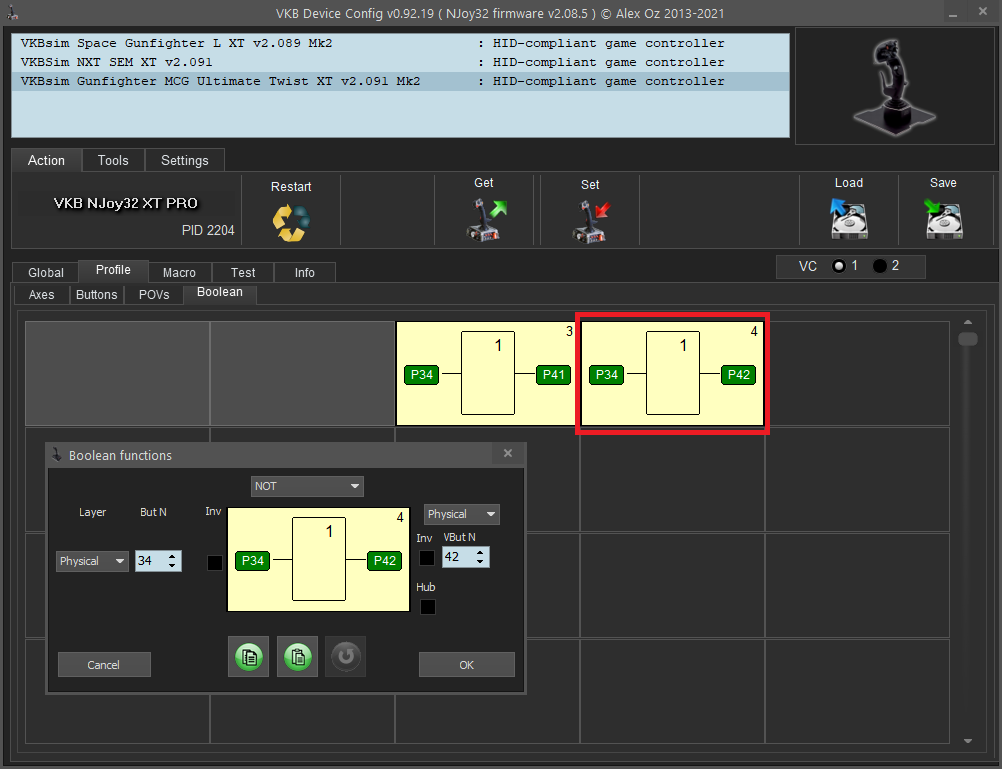Viewport: 1002px width, 769px height.
Task: Click Cancel in Boolean functions dialog
Action: 104,665
